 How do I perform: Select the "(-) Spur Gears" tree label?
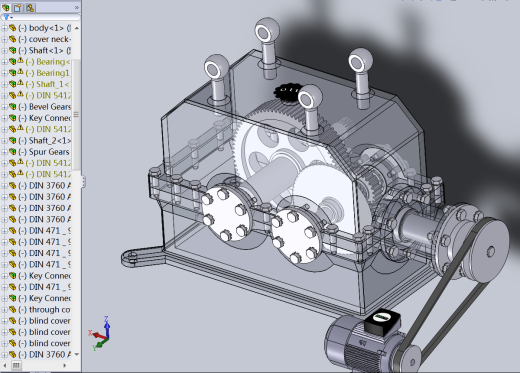tap(45, 152)
